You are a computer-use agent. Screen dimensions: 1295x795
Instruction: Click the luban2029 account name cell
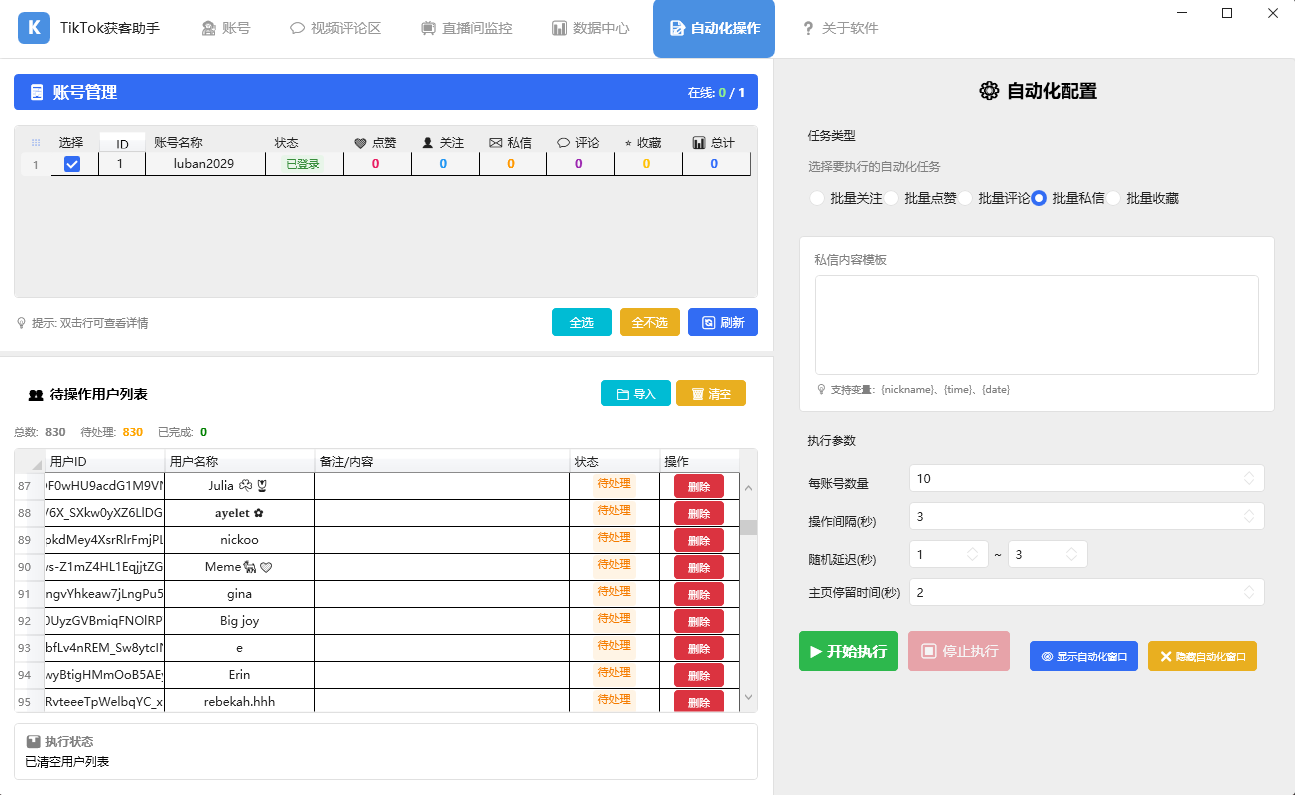click(x=204, y=164)
